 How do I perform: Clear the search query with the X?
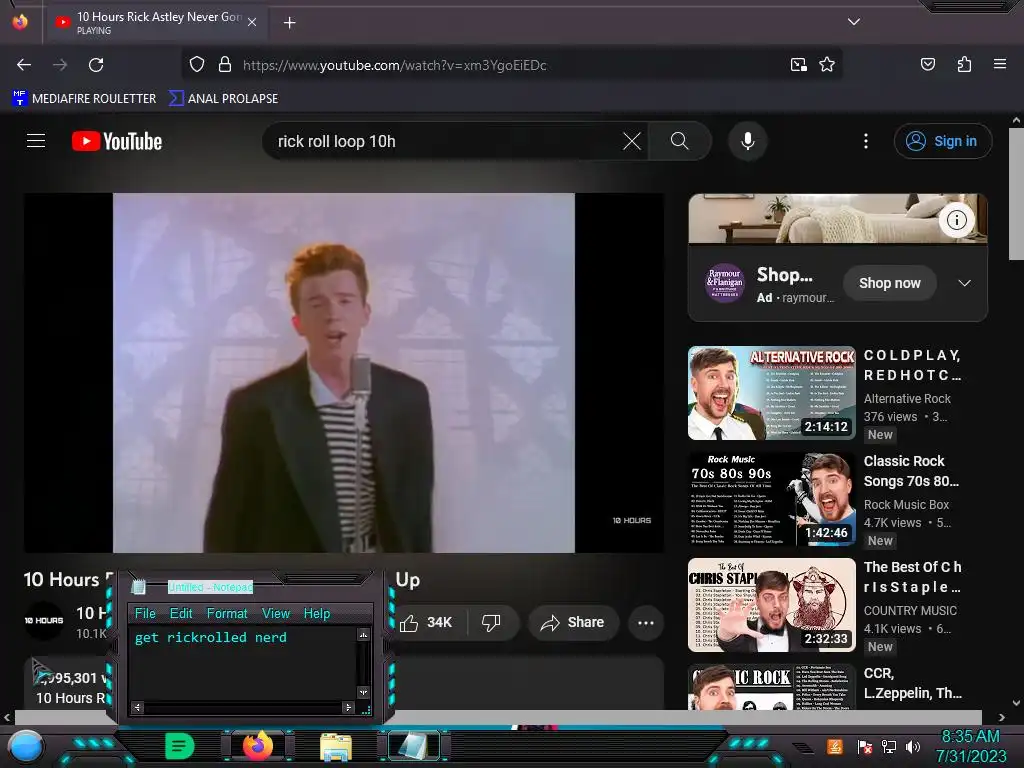[x=632, y=141]
